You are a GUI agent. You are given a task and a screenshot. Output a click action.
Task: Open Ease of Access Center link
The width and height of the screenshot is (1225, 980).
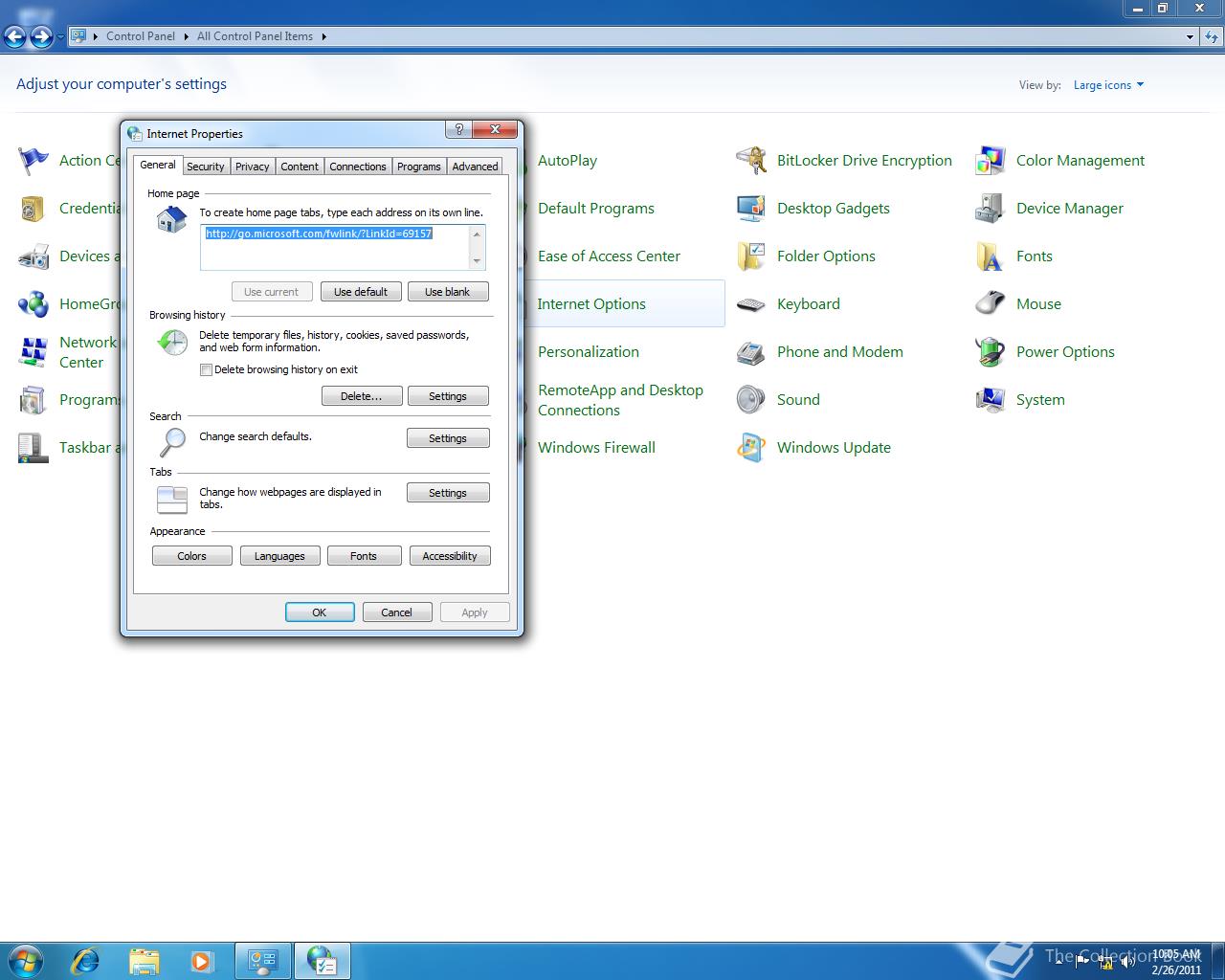609,256
